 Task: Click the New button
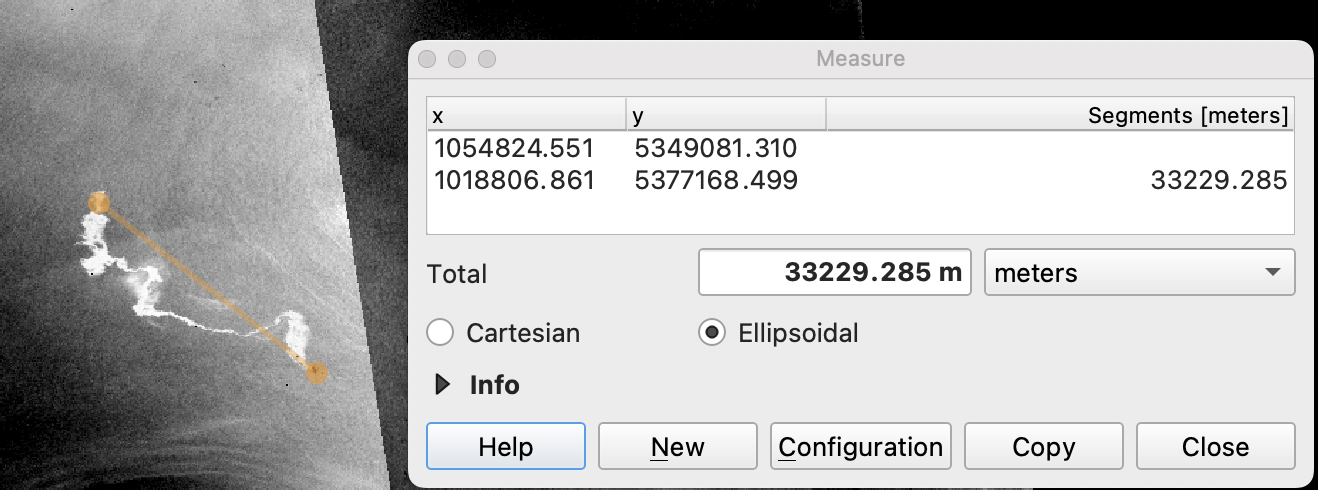pos(677,446)
